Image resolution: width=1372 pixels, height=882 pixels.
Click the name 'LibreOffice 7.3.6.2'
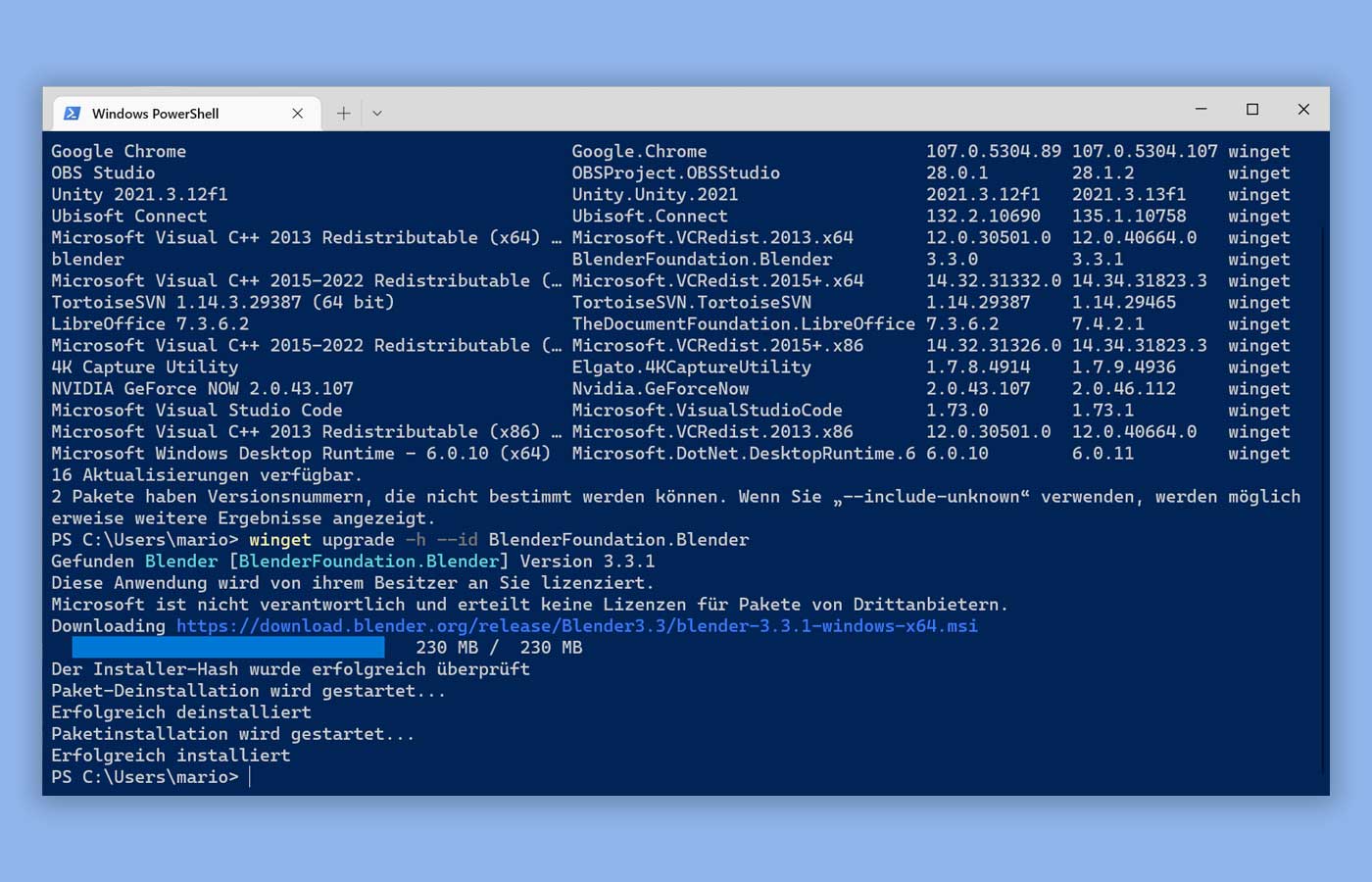150,323
